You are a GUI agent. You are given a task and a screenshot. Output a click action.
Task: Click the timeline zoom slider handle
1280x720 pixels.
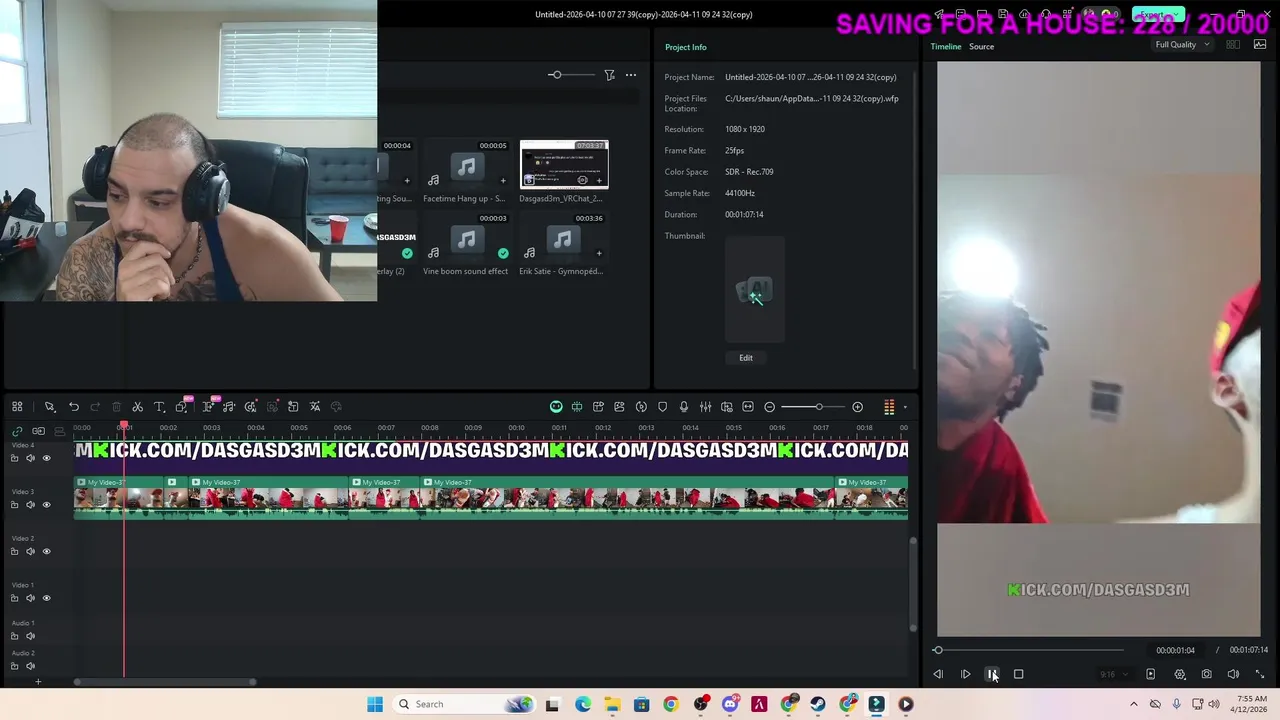point(818,407)
